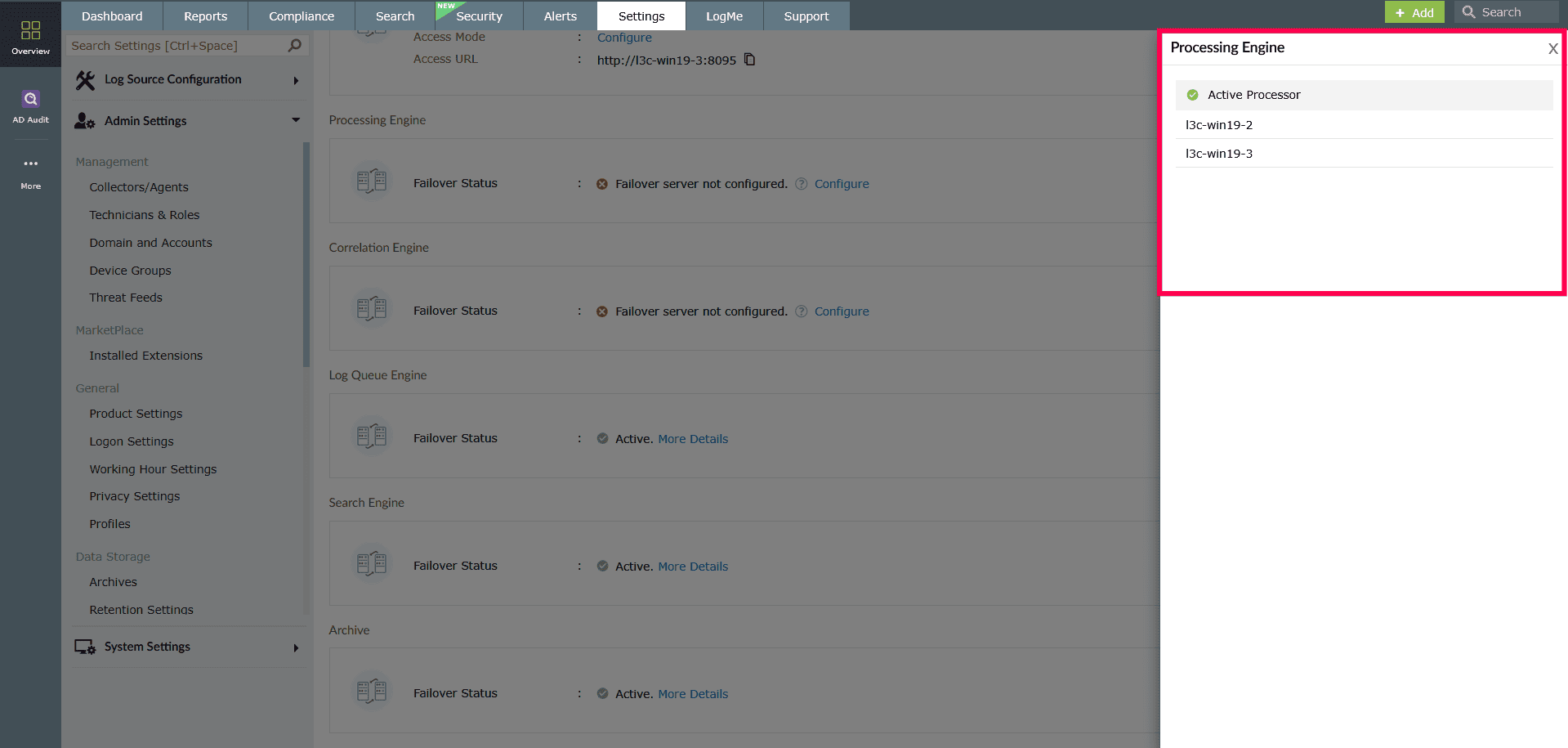Click the Active Processor green check icon
Image resolution: width=1568 pixels, height=748 pixels.
tap(1192, 95)
